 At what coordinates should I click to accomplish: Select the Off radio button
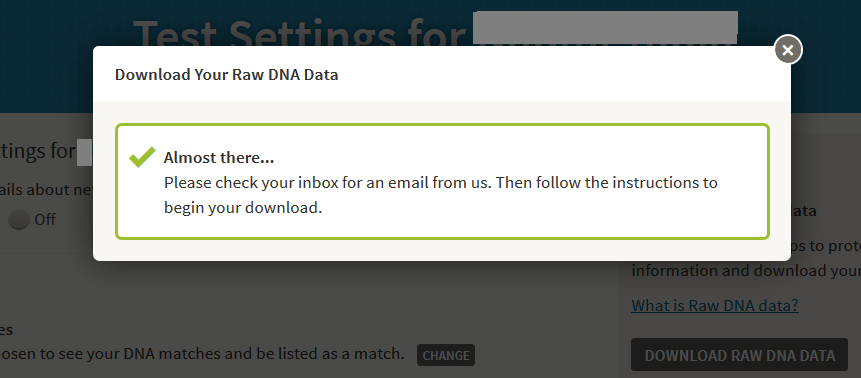click(x=18, y=220)
